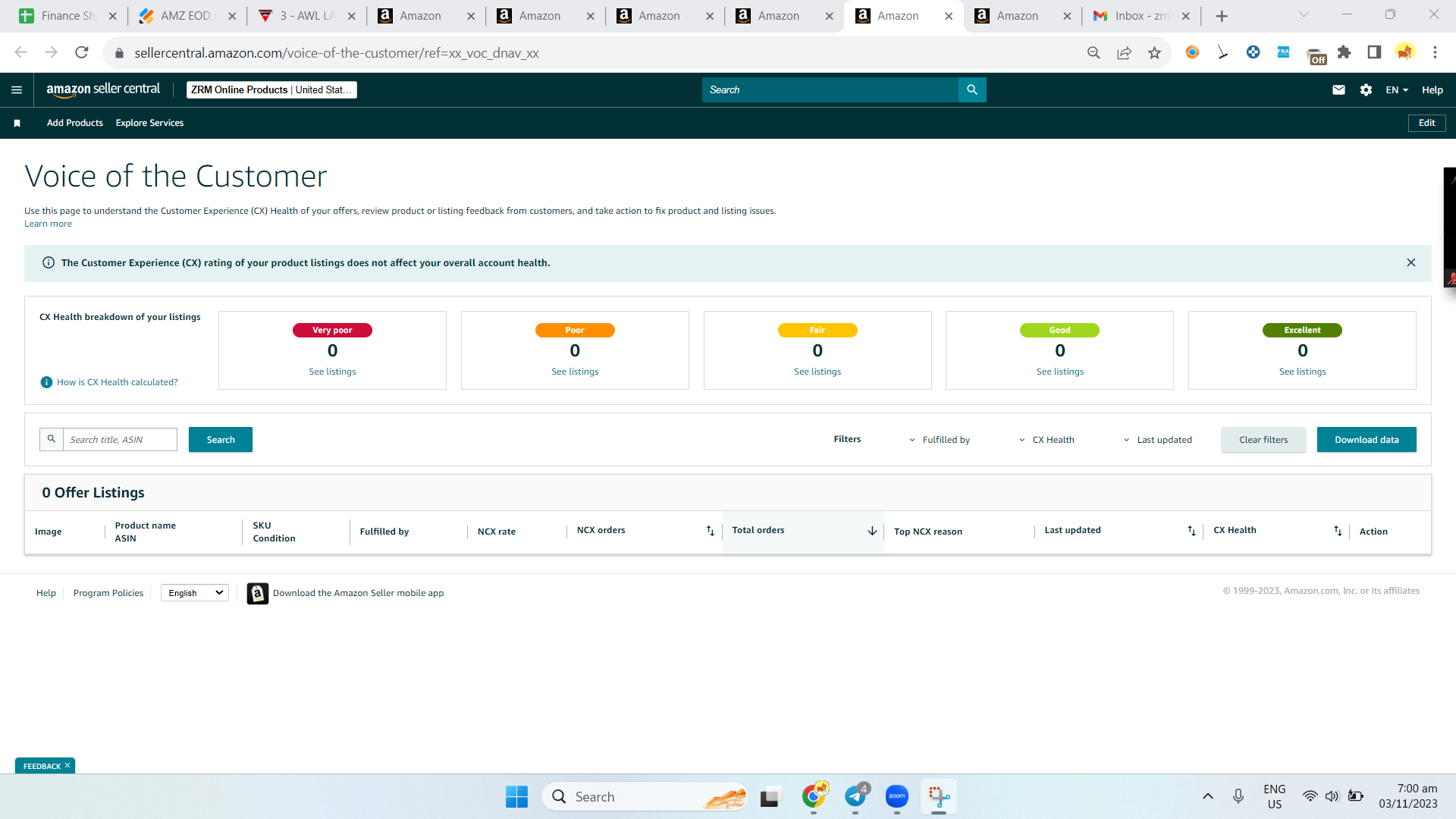
Task: Open the messages envelope icon
Action: point(1338,89)
